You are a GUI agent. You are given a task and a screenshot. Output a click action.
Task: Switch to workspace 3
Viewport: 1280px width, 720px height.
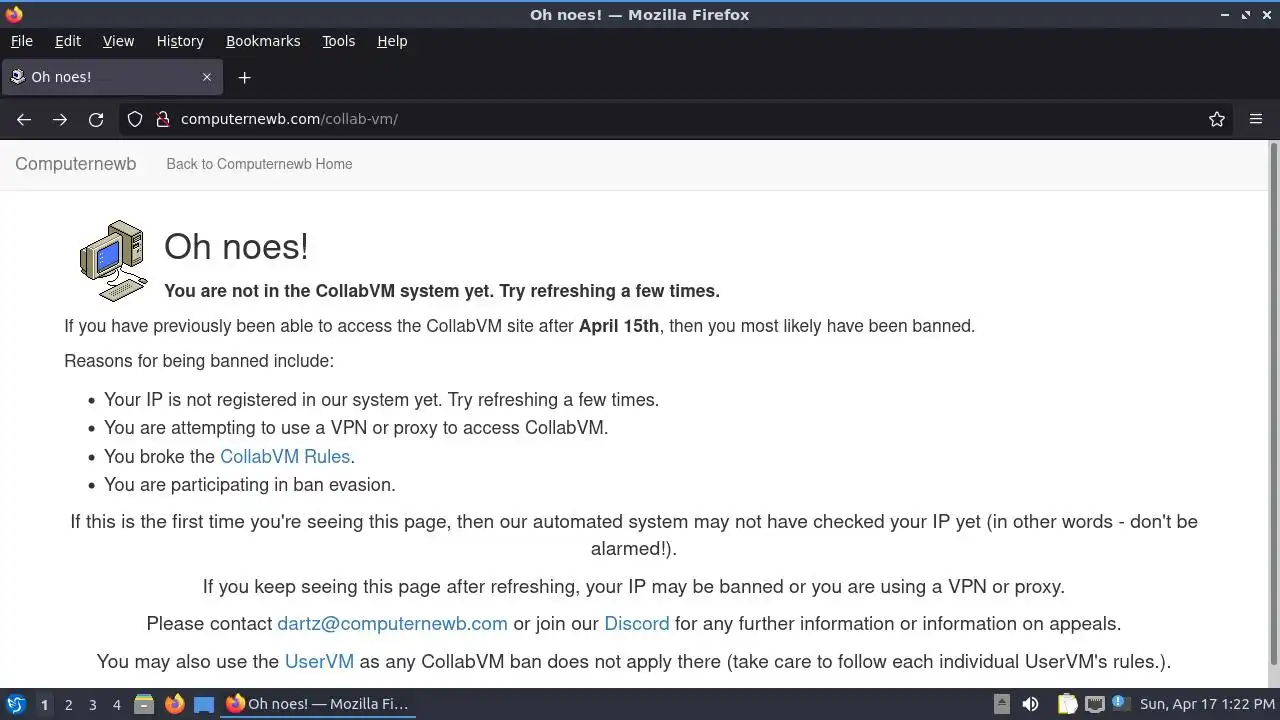point(92,705)
